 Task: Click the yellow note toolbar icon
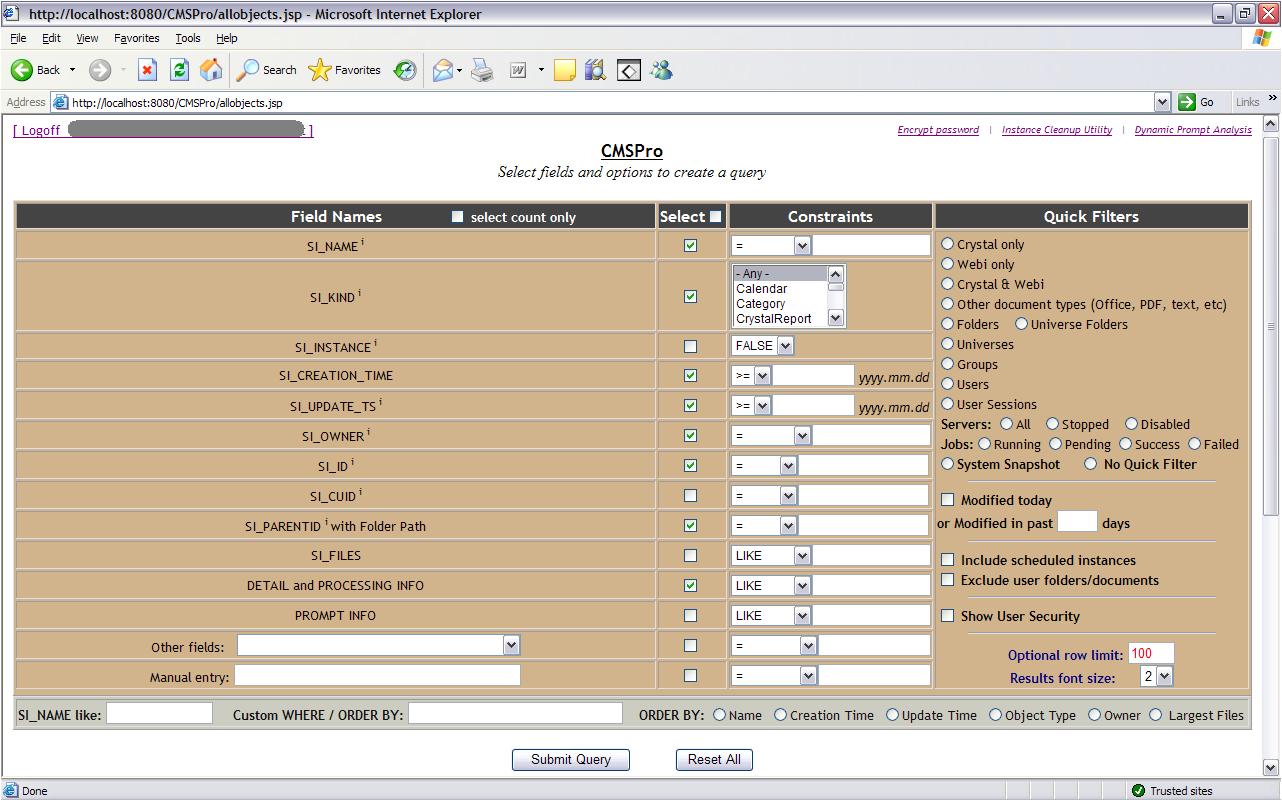click(x=565, y=70)
